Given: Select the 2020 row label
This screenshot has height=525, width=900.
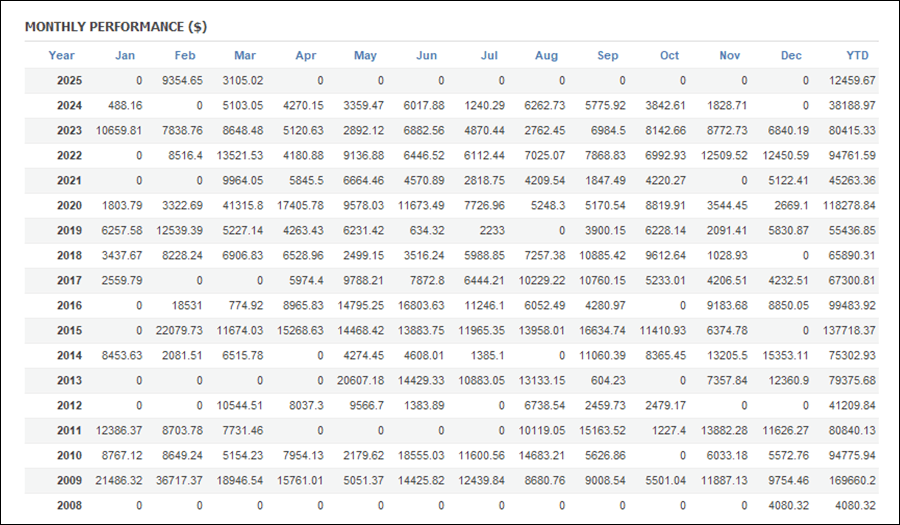Looking at the screenshot, I should [69, 205].
